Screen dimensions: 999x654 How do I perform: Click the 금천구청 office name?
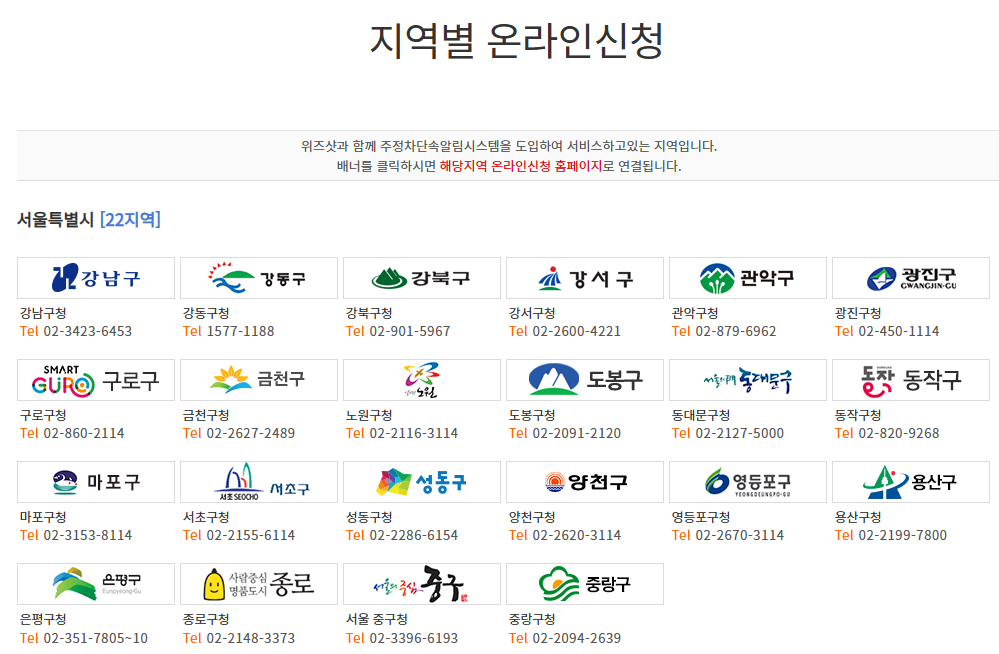(206, 415)
